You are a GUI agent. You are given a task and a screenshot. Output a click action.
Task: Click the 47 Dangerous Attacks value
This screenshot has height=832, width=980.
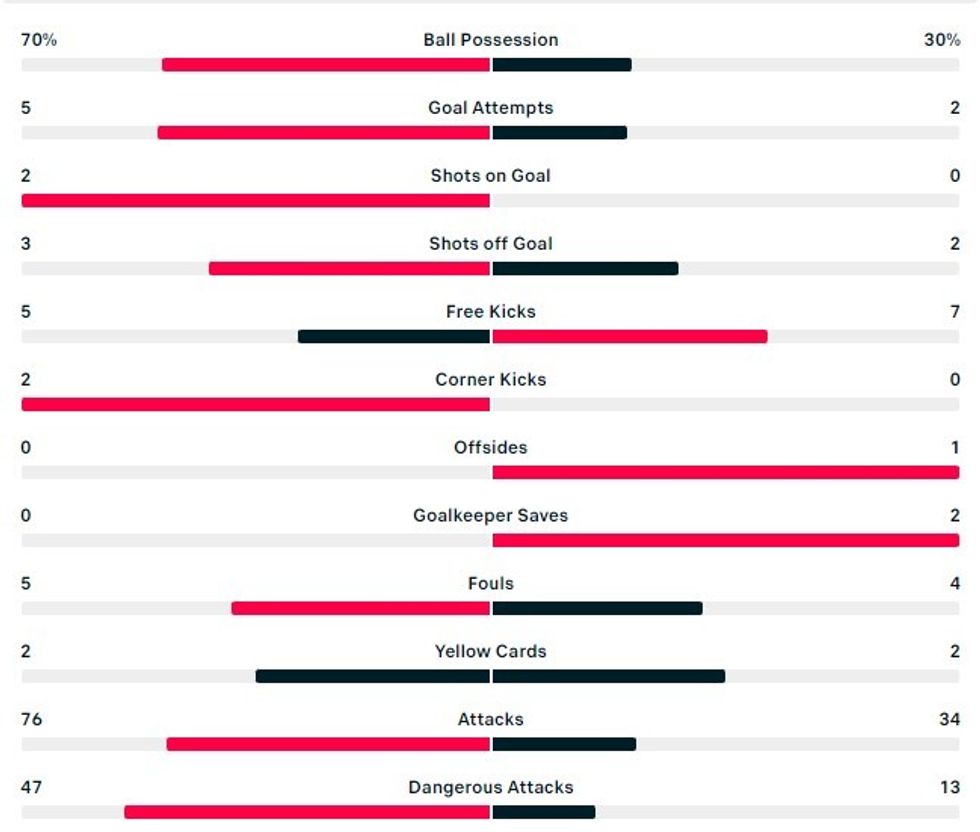click(32, 788)
